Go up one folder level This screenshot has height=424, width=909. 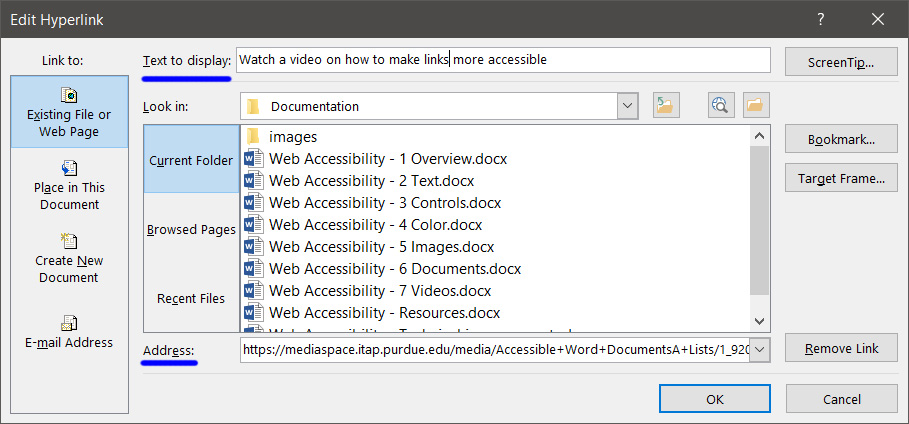click(x=664, y=106)
